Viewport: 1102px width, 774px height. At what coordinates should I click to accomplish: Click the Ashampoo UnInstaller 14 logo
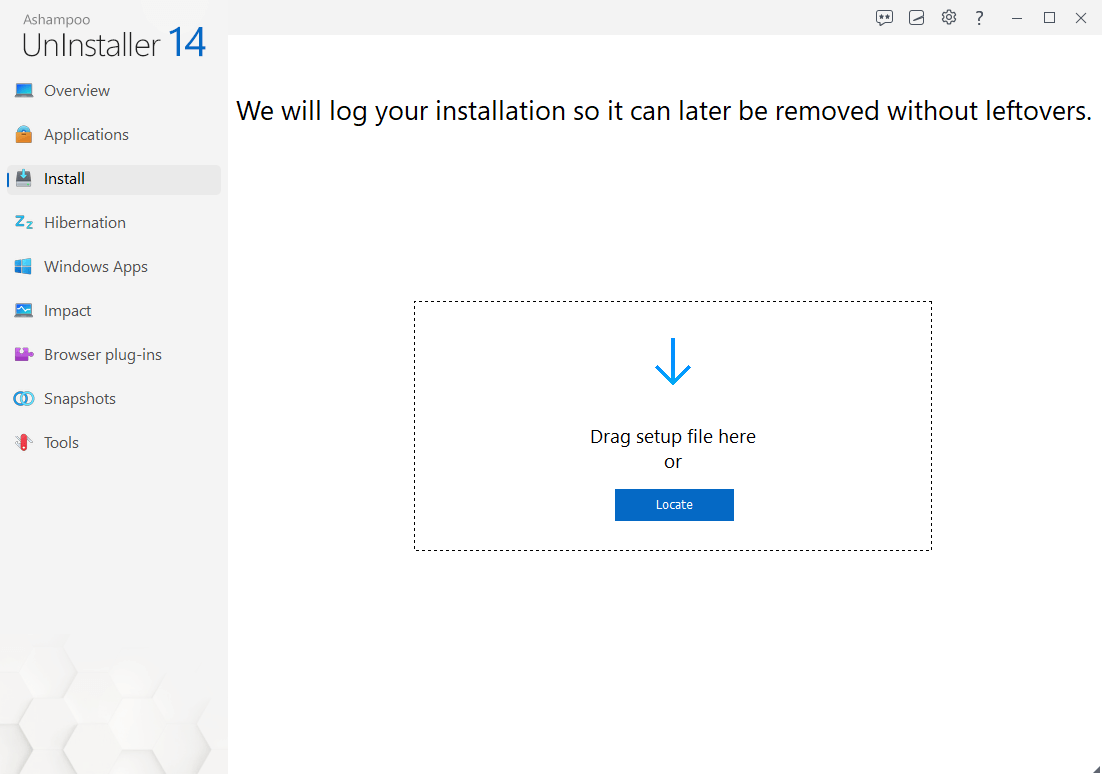(x=113, y=37)
